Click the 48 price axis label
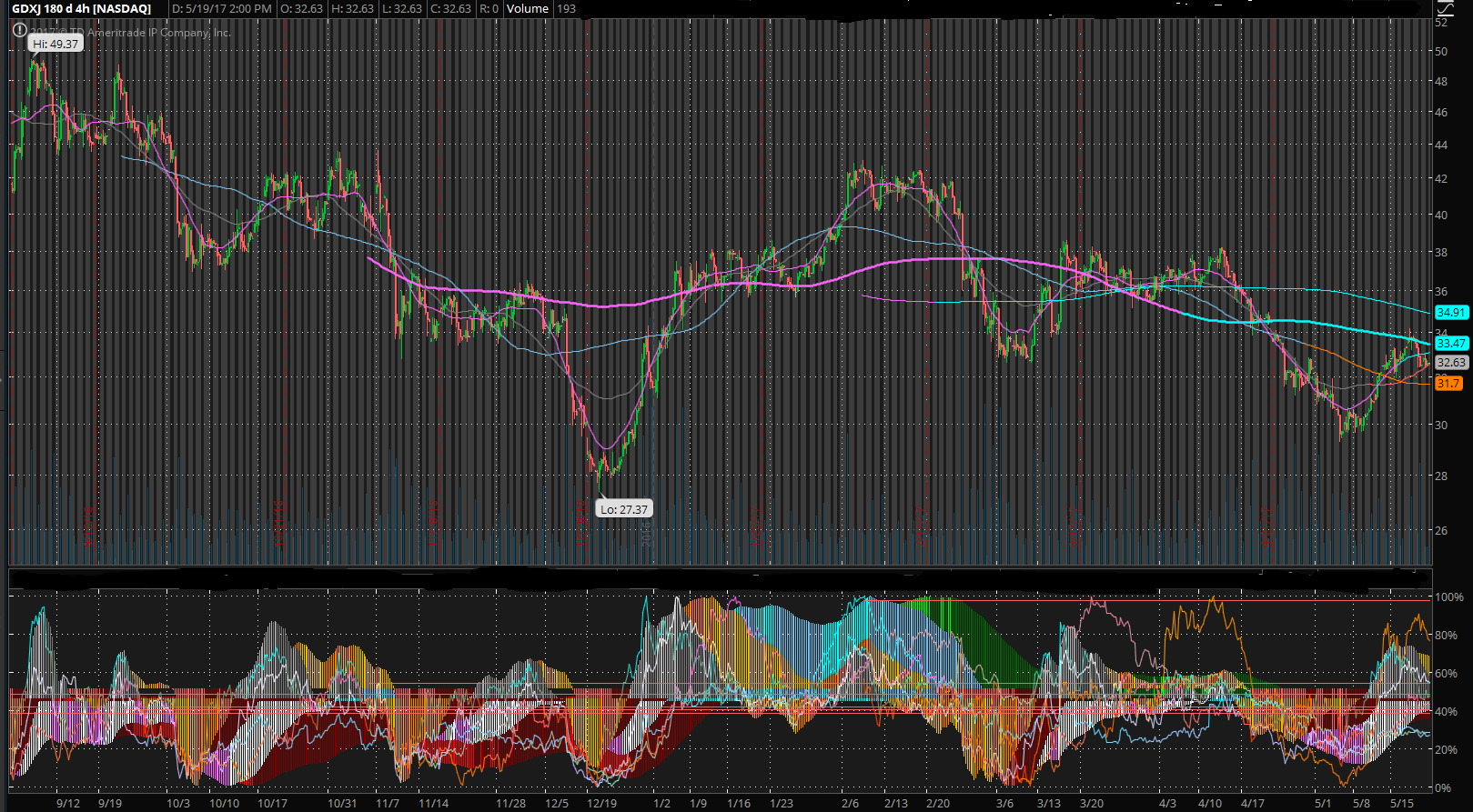The height and width of the screenshot is (812, 1473). pyautogui.click(x=1441, y=81)
